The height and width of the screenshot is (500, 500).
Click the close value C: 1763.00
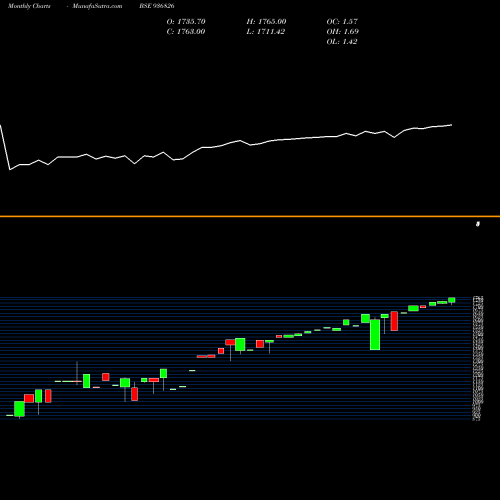(186, 32)
